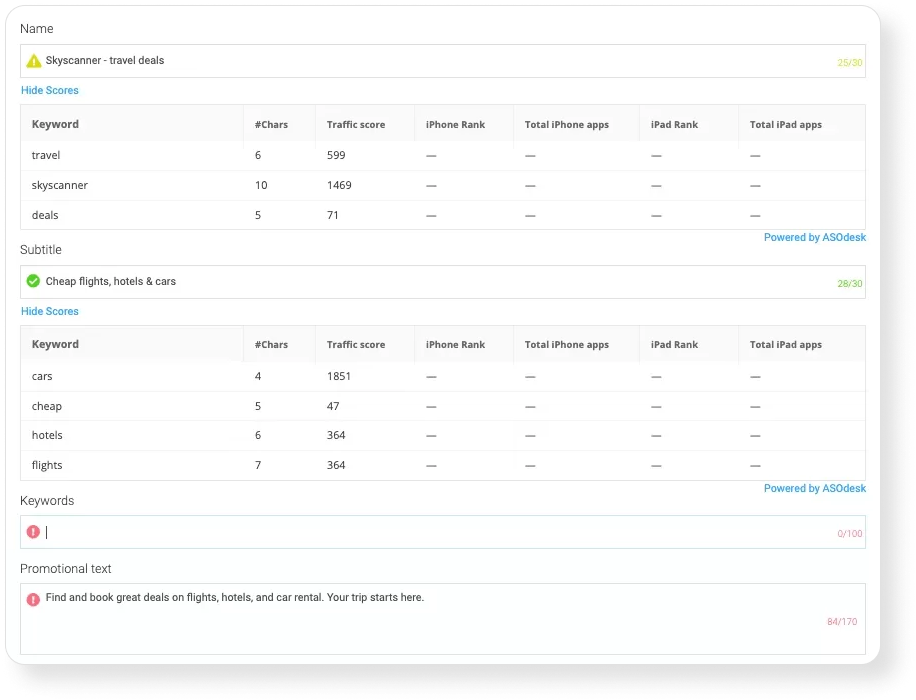The height and width of the screenshot is (700, 916).
Task: Click the 28/30 character counter in Subtitle
Action: coord(849,283)
